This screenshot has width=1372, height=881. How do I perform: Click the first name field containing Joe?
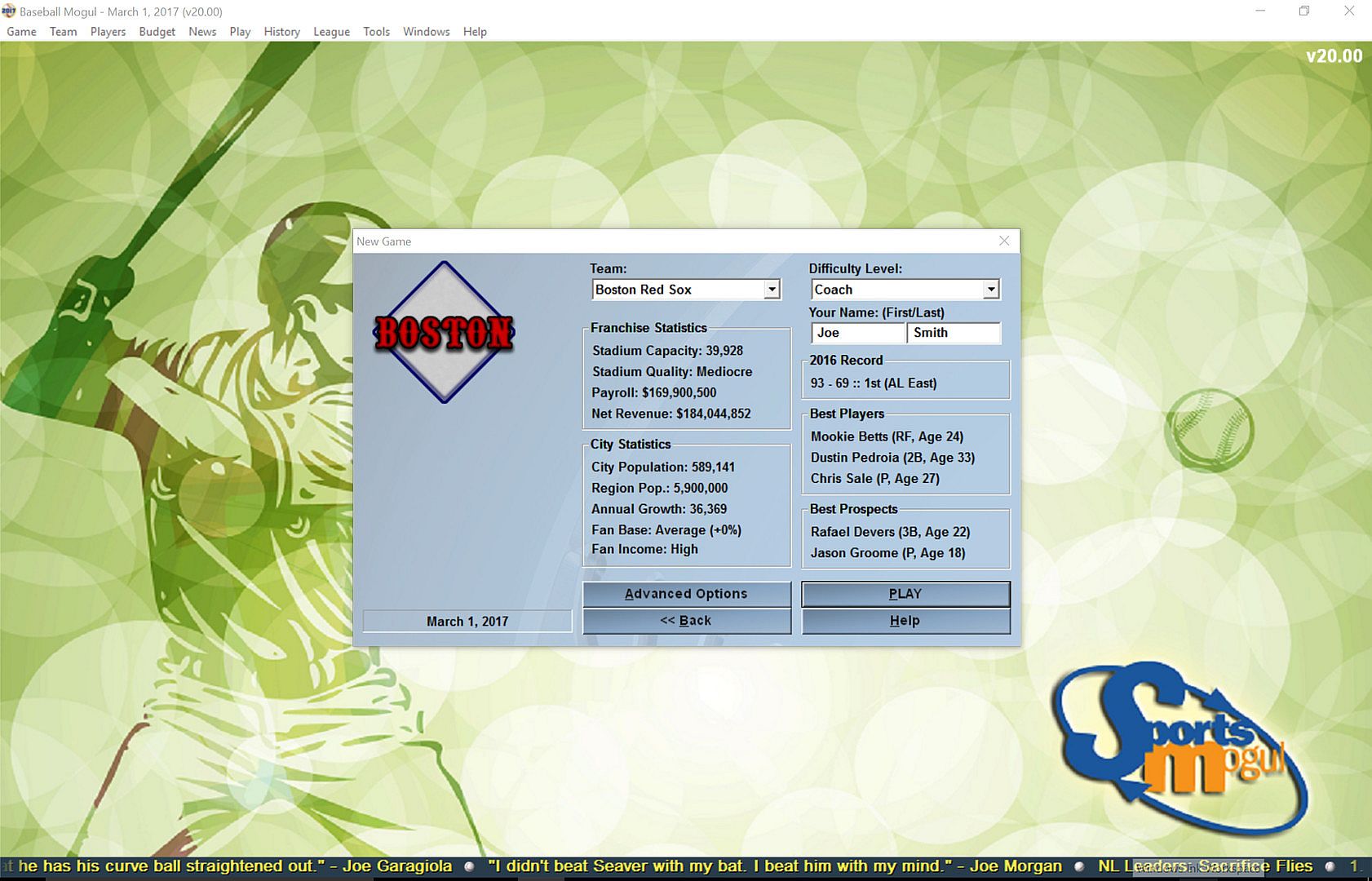(x=858, y=333)
